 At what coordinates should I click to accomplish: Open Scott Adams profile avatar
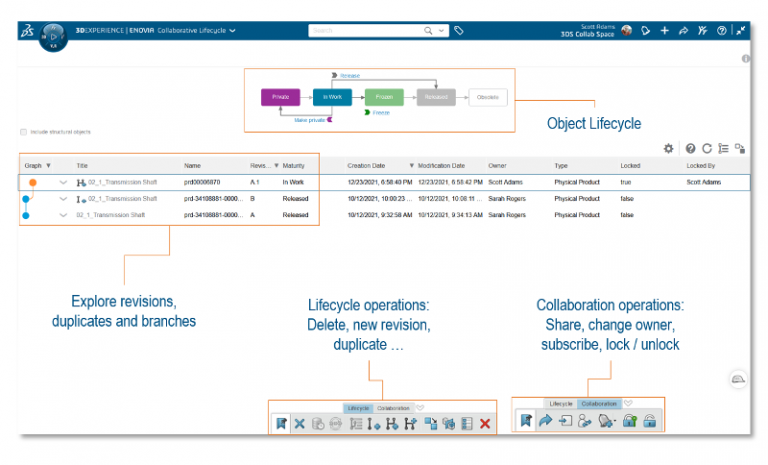point(626,31)
